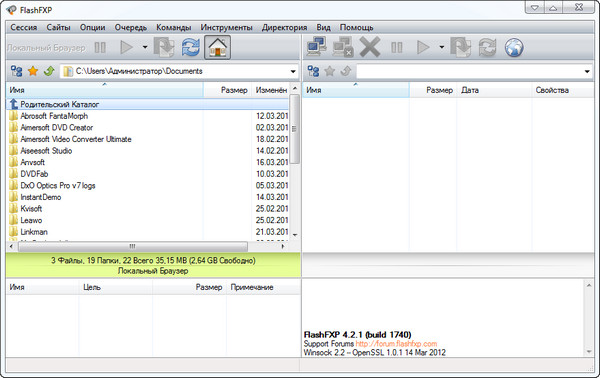The height and width of the screenshot is (378, 600).
Task: Sort local list by Имя column
Action: 104,90
